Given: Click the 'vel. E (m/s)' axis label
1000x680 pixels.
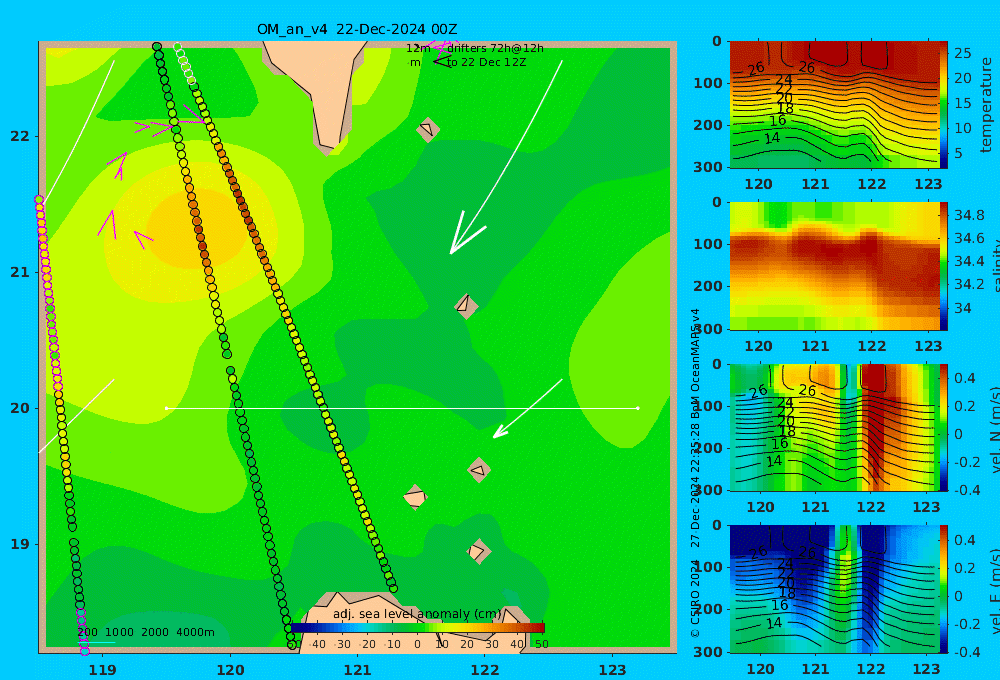Looking at the screenshot, I should pyautogui.click(x=993, y=591).
